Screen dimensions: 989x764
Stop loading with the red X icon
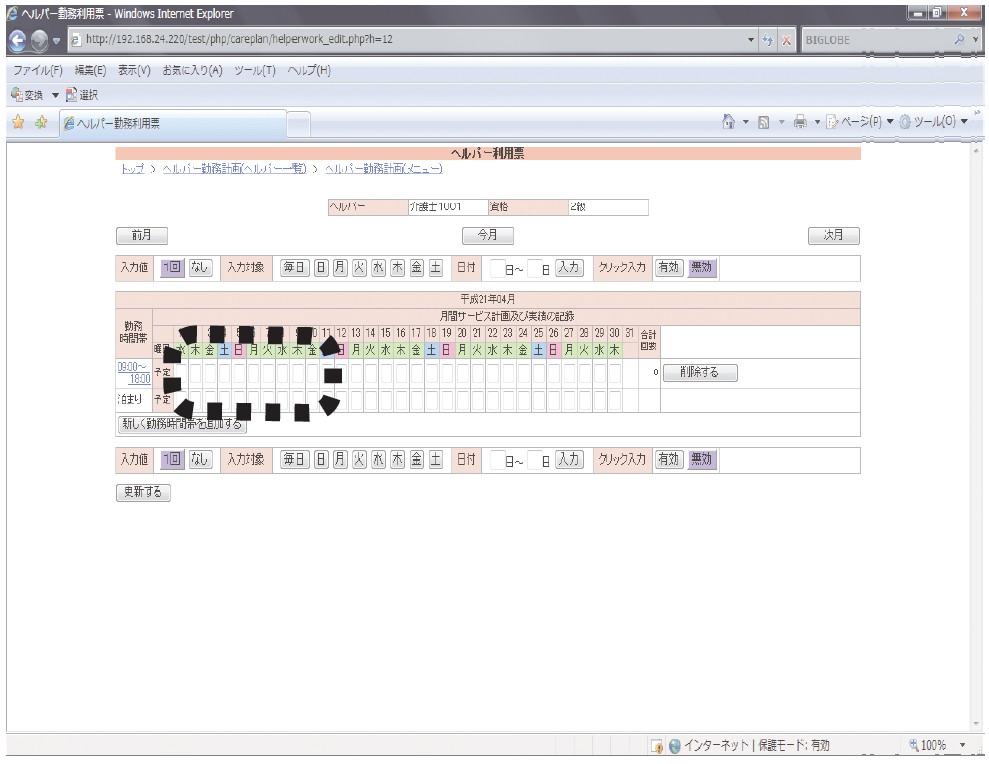point(787,40)
